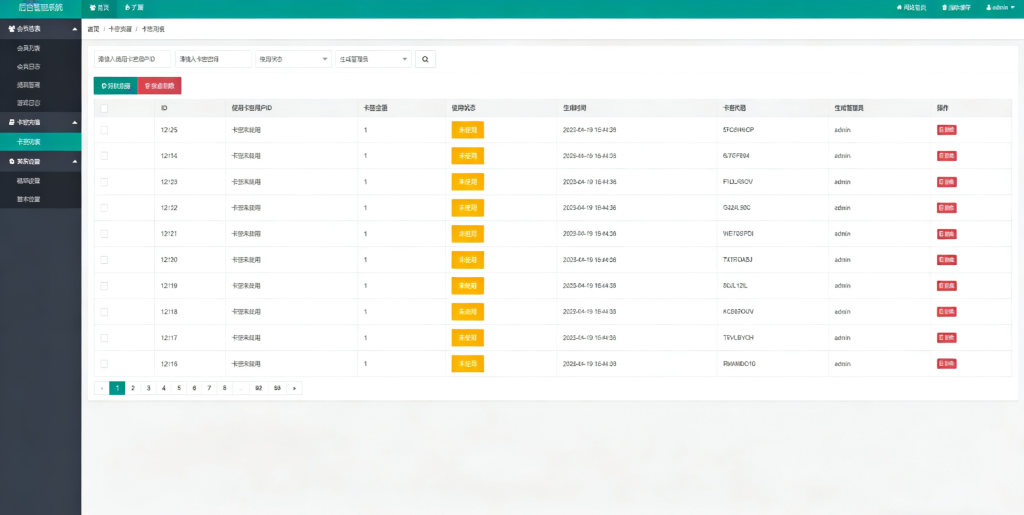Go to page 2 in pagination
This screenshot has width=1024, height=515.
[x=133, y=388]
